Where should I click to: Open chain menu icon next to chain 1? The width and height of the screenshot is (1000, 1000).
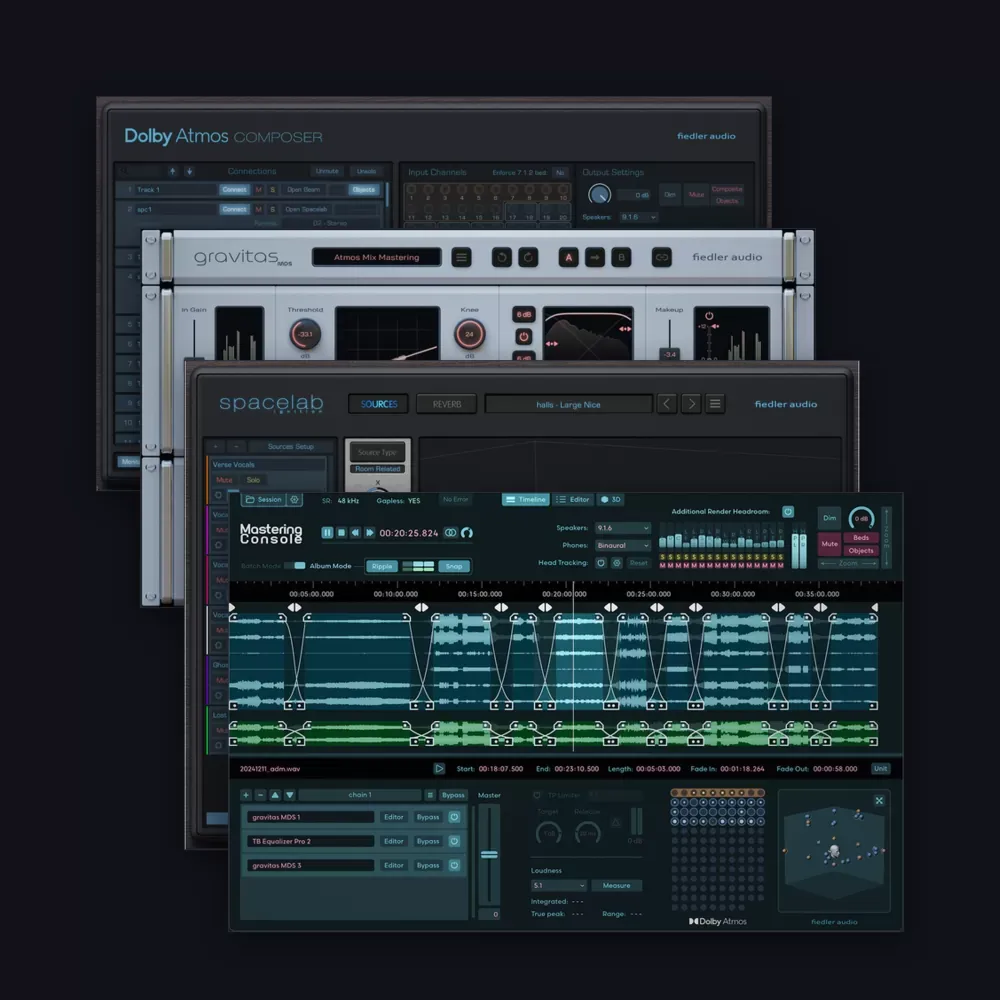pyautogui.click(x=430, y=795)
